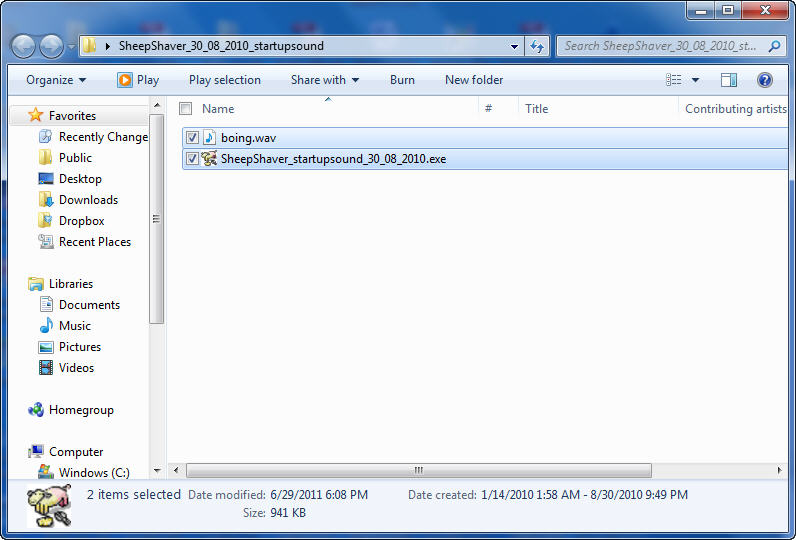Viewport: 796px width, 540px height.
Task: Click the Computer icon in navigation
Action: pos(36,451)
